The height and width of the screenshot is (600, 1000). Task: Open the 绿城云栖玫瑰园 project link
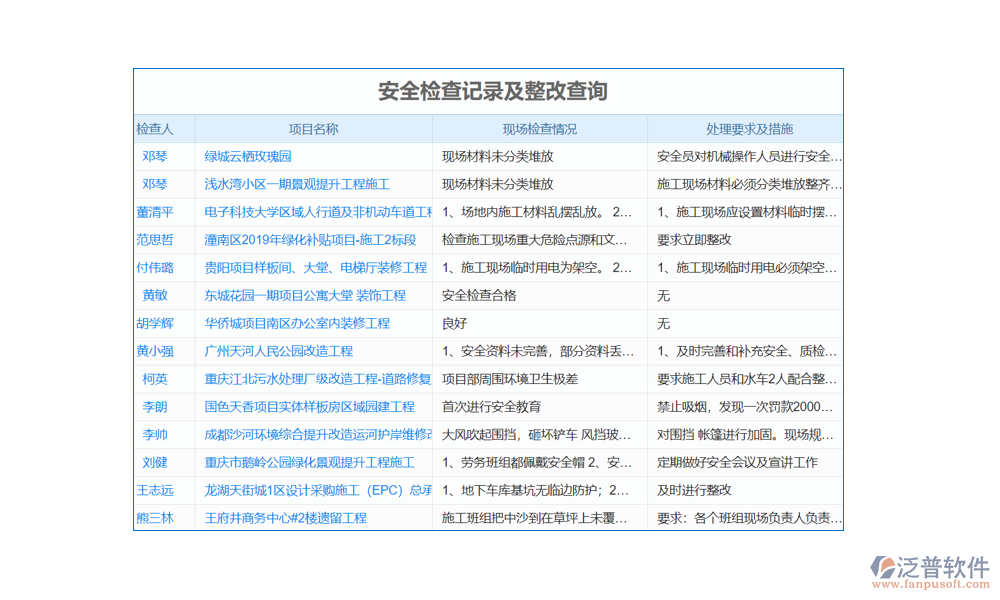tap(248, 157)
